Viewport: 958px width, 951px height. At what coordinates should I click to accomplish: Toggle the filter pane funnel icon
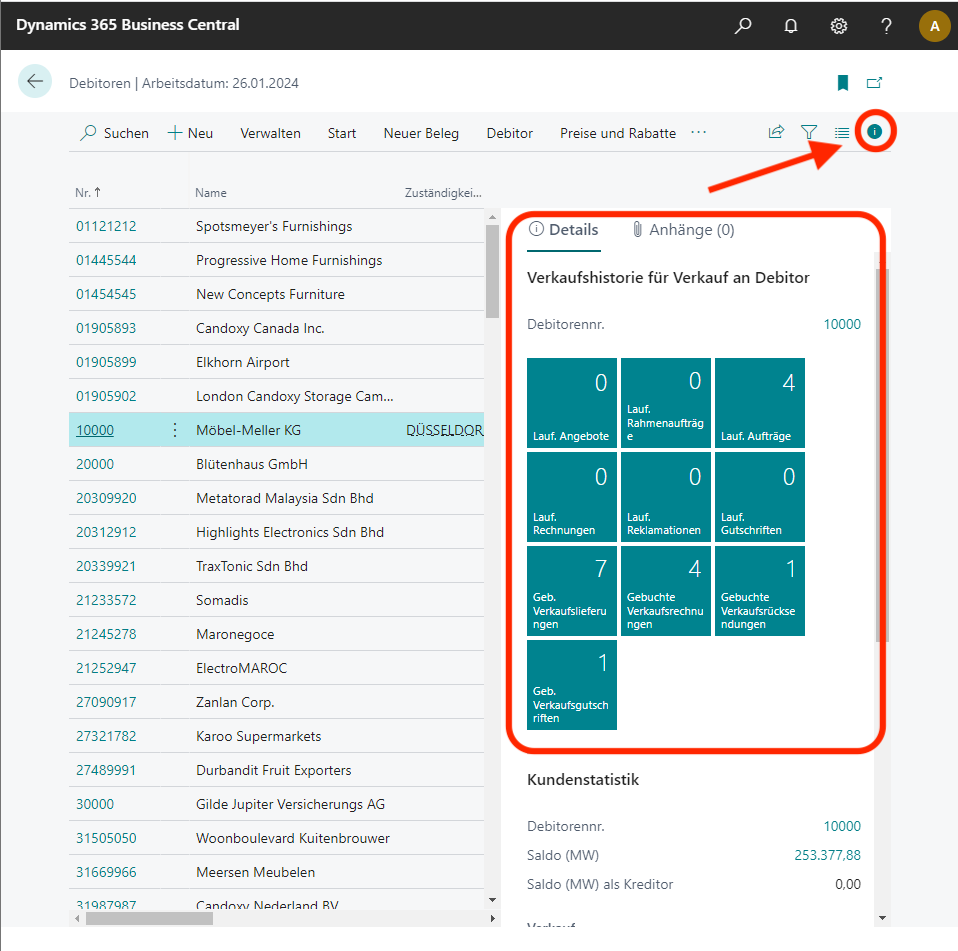(x=809, y=132)
